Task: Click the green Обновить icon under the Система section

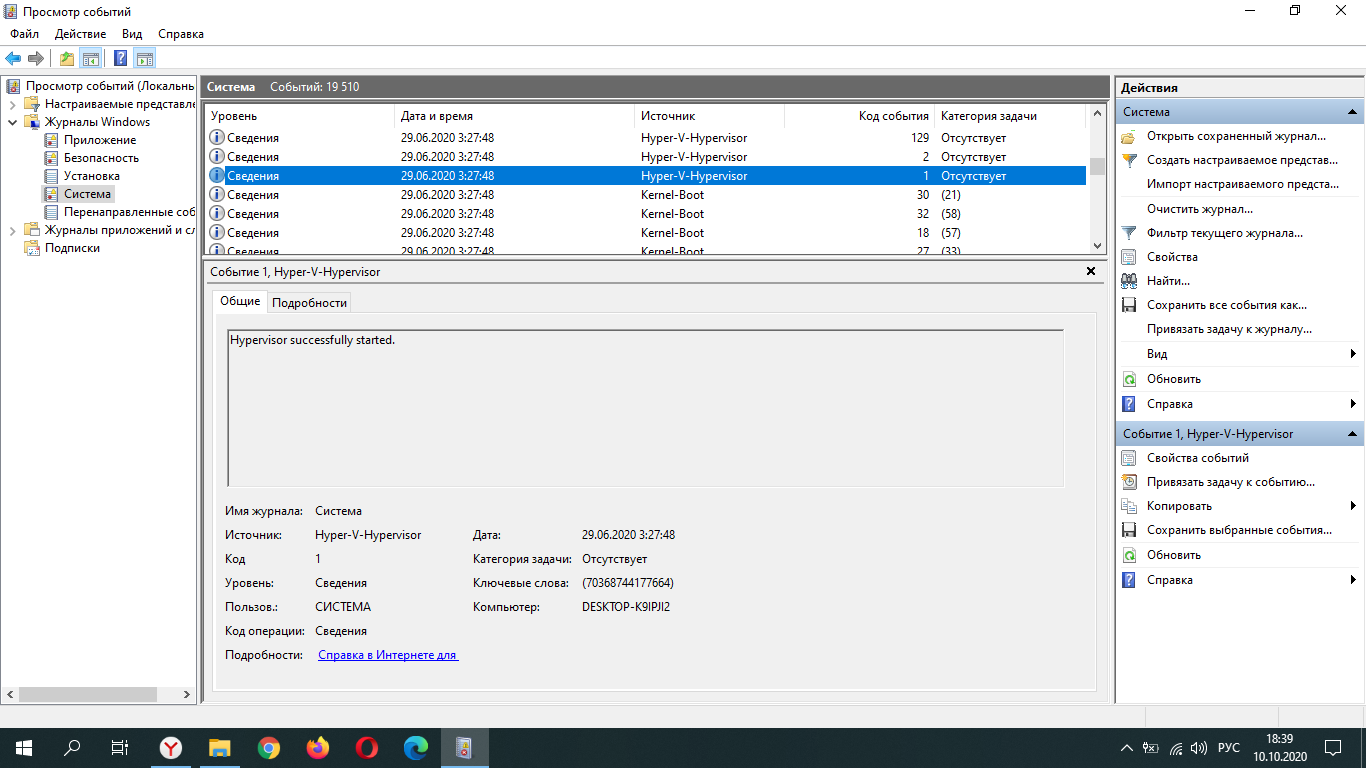Action: (x=1129, y=379)
